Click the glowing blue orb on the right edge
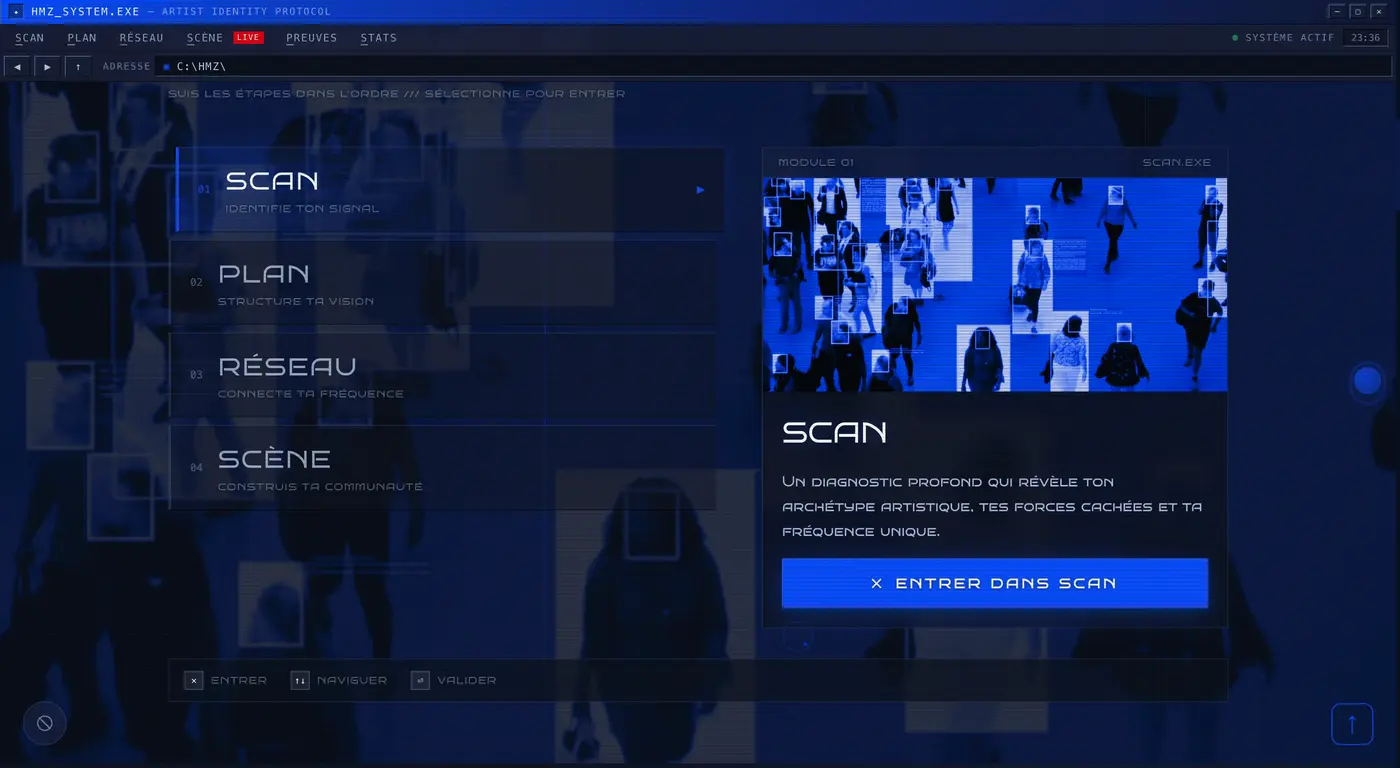Screen dimensions: 1400x768 tap(1367, 381)
